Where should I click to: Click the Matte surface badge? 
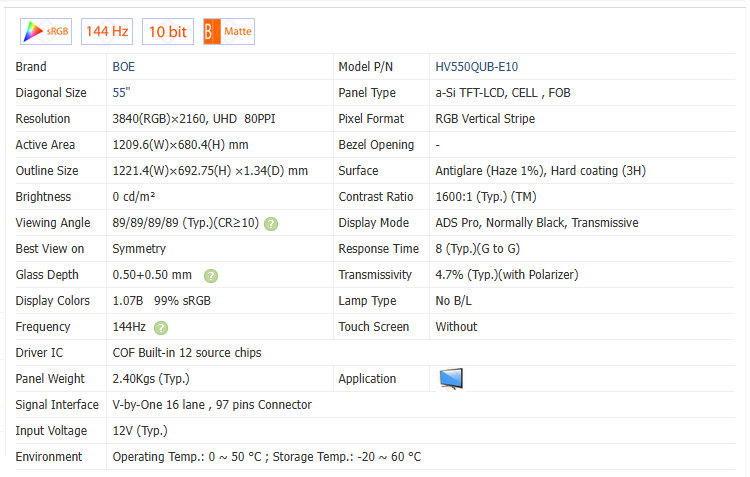(x=228, y=31)
